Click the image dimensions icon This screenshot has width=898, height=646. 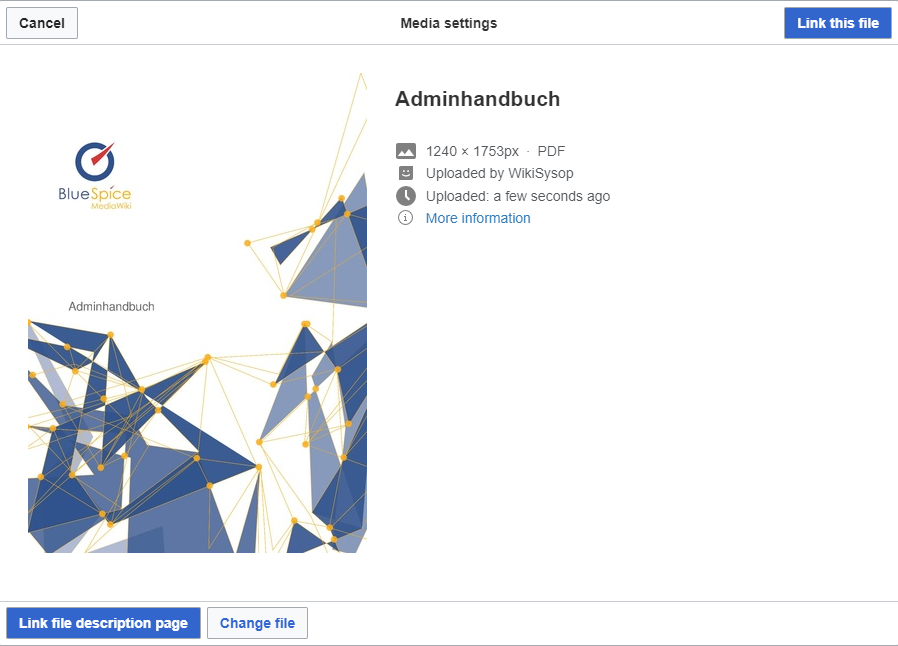click(405, 151)
